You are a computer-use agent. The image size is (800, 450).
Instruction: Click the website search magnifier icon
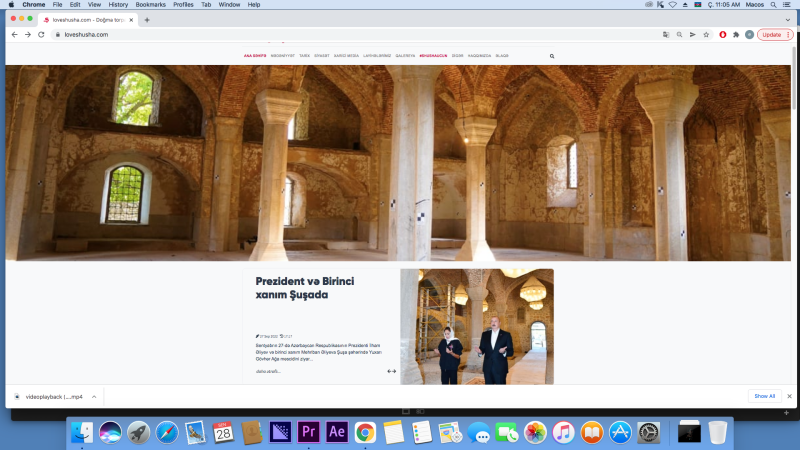552,56
